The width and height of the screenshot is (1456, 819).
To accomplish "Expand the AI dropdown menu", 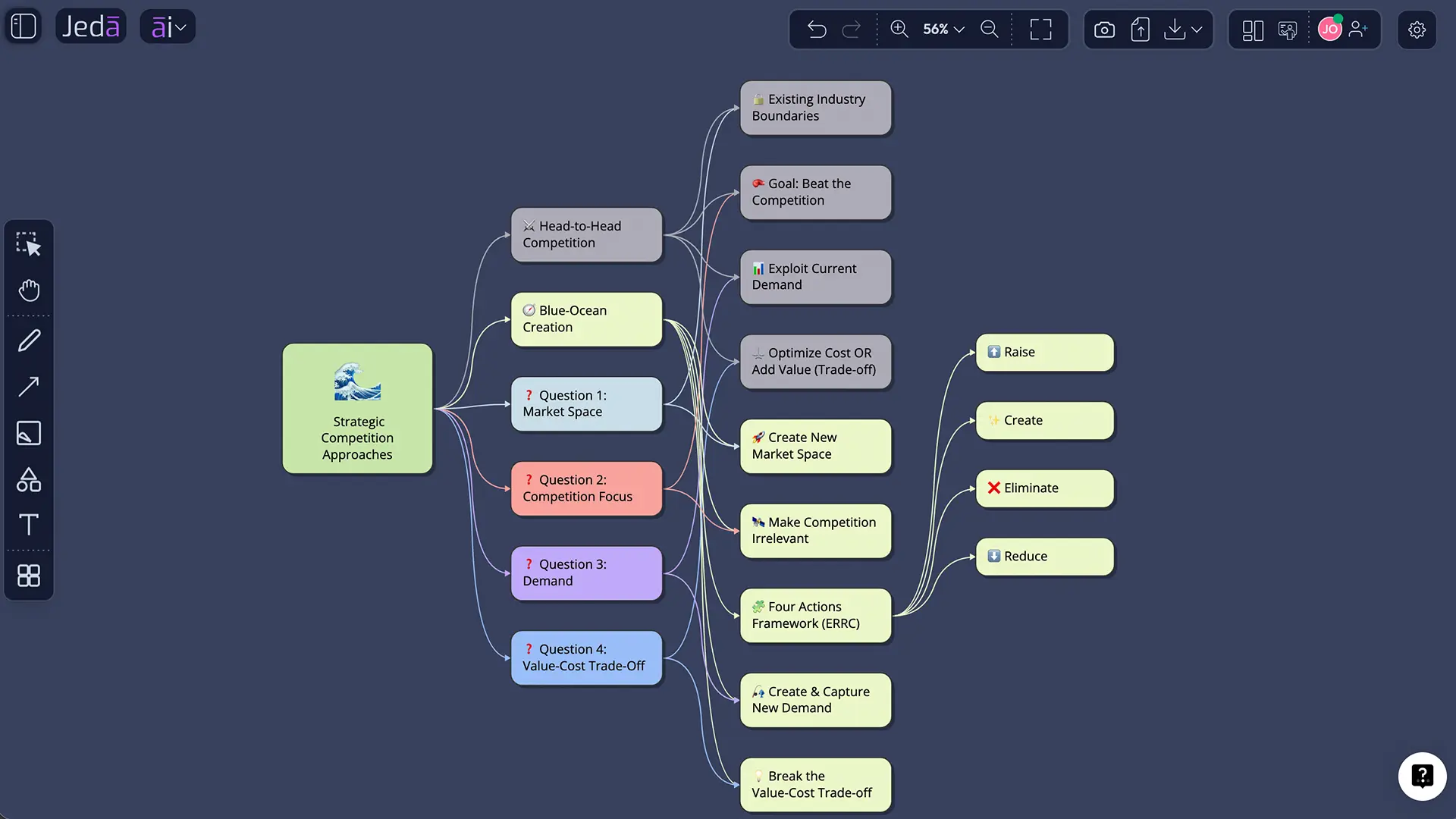I will tap(168, 27).
